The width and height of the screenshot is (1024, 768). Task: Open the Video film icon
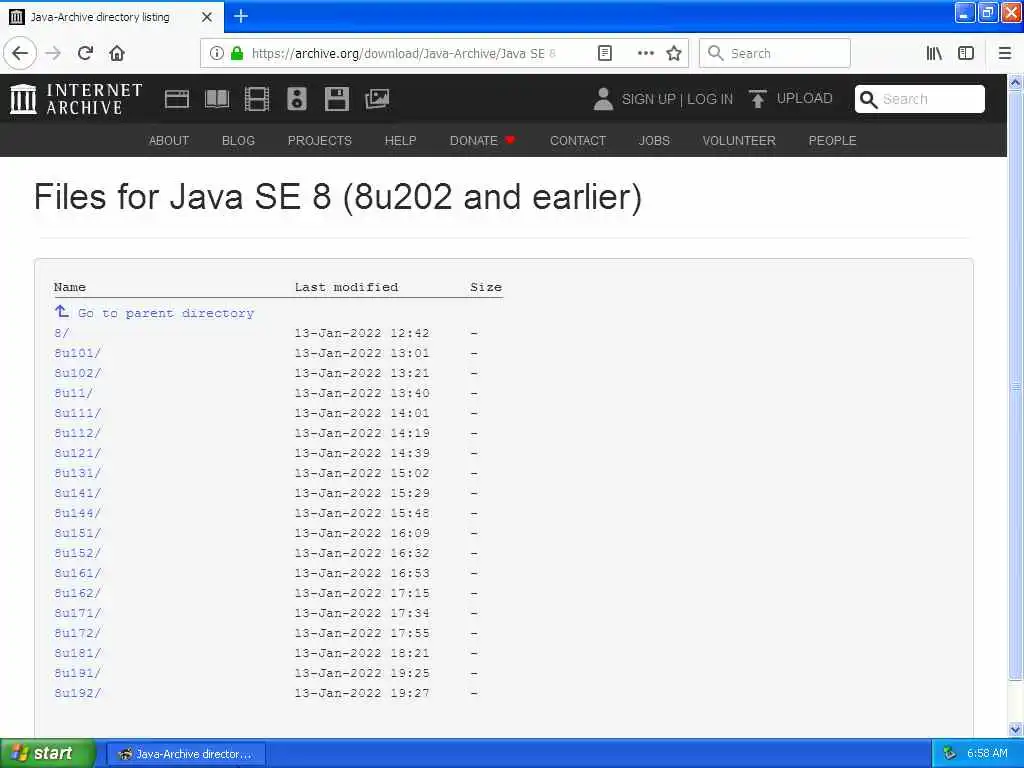click(257, 99)
